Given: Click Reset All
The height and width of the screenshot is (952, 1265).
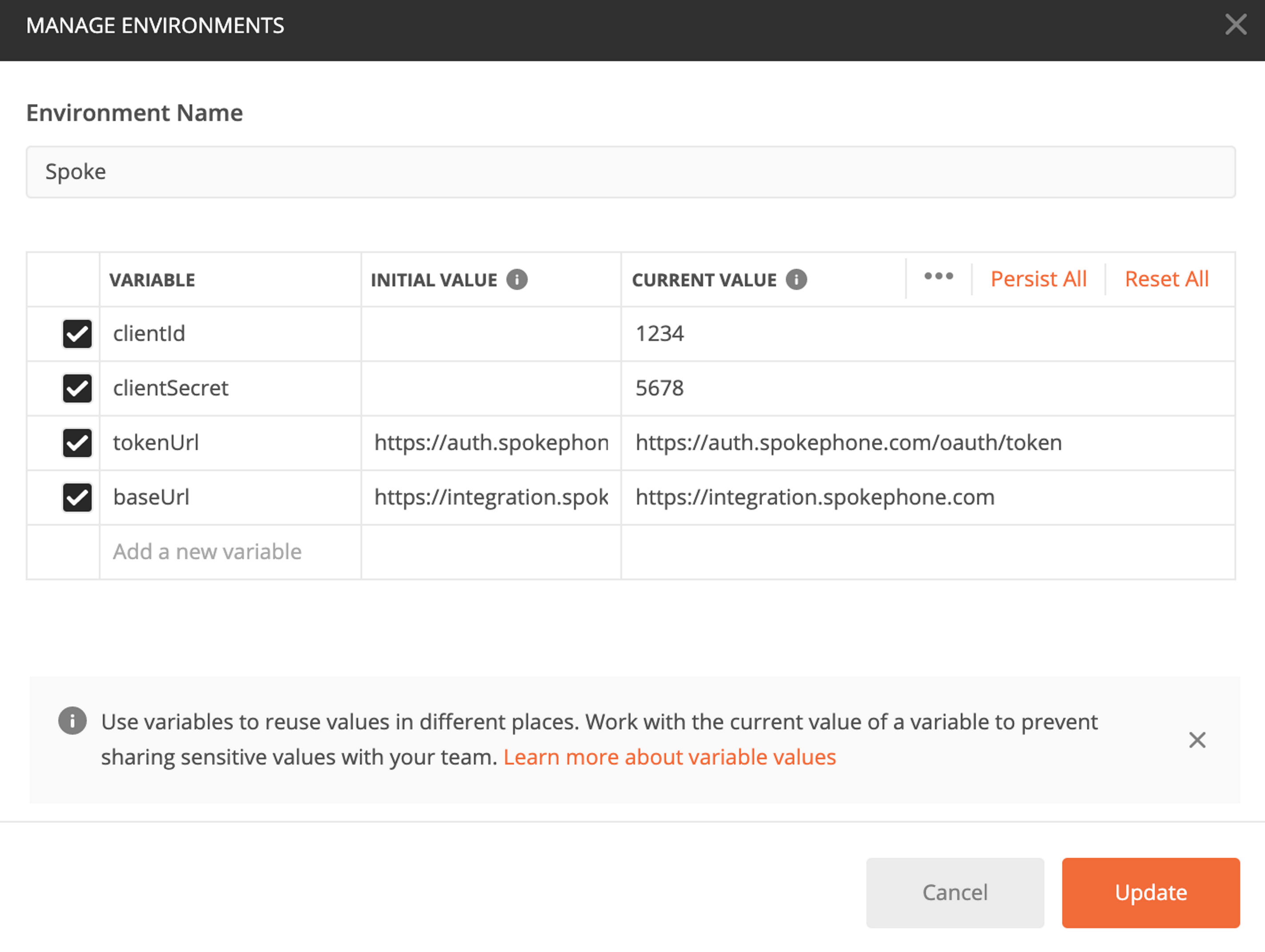Looking at the screenshot, I should pos(1167,278).
